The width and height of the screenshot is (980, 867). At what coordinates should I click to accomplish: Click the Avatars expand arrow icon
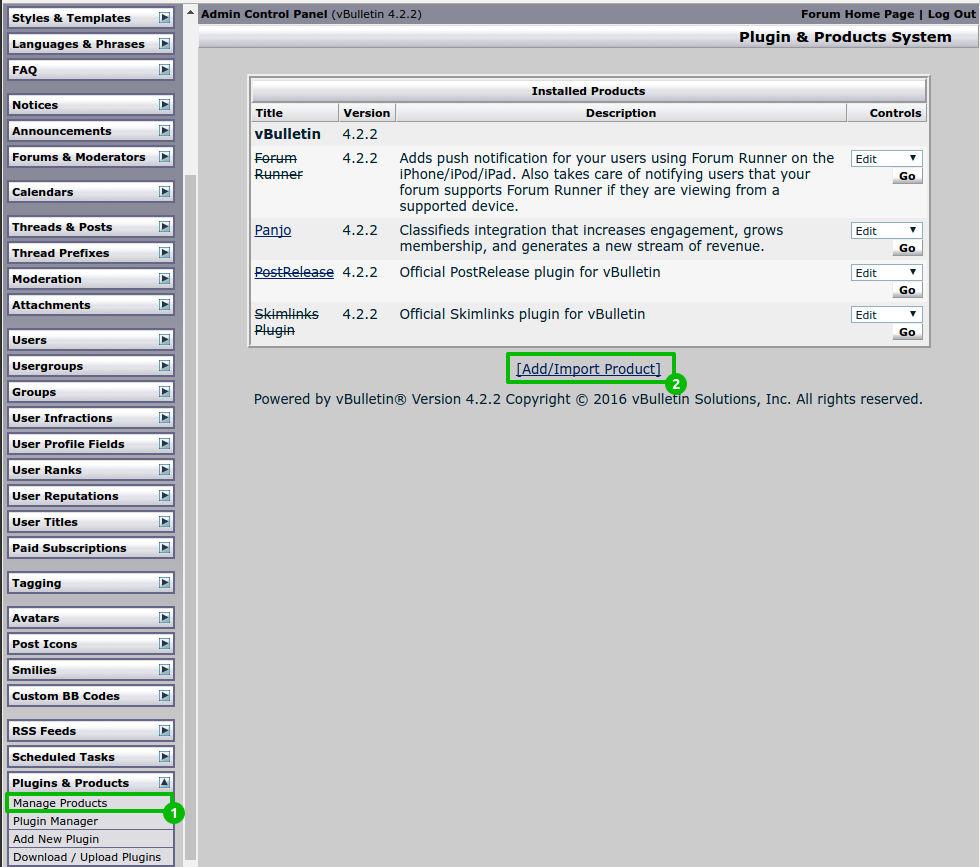tap(164, 618)
